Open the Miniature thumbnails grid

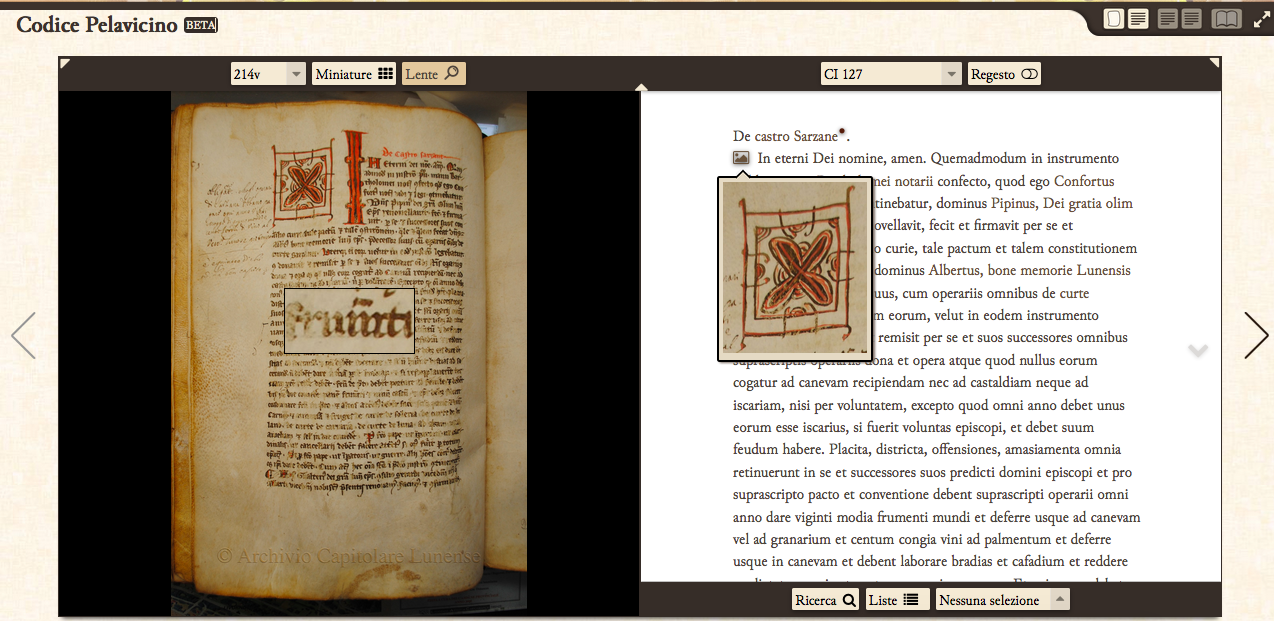(x=355, y=74)
